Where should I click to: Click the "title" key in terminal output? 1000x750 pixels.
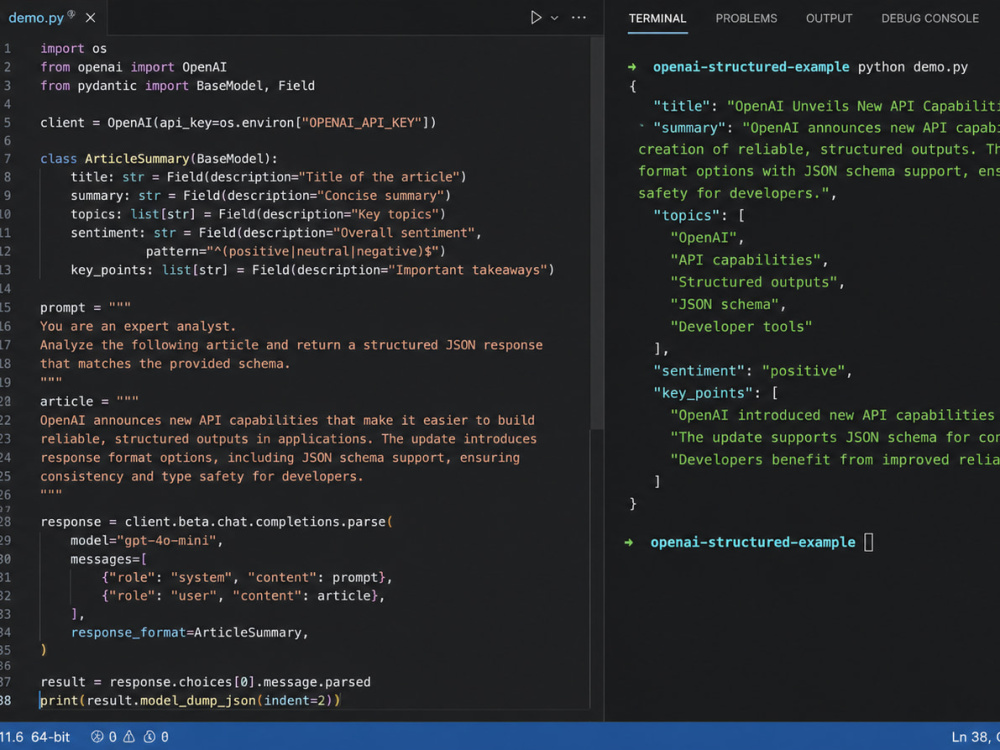(x=682, y=106)
